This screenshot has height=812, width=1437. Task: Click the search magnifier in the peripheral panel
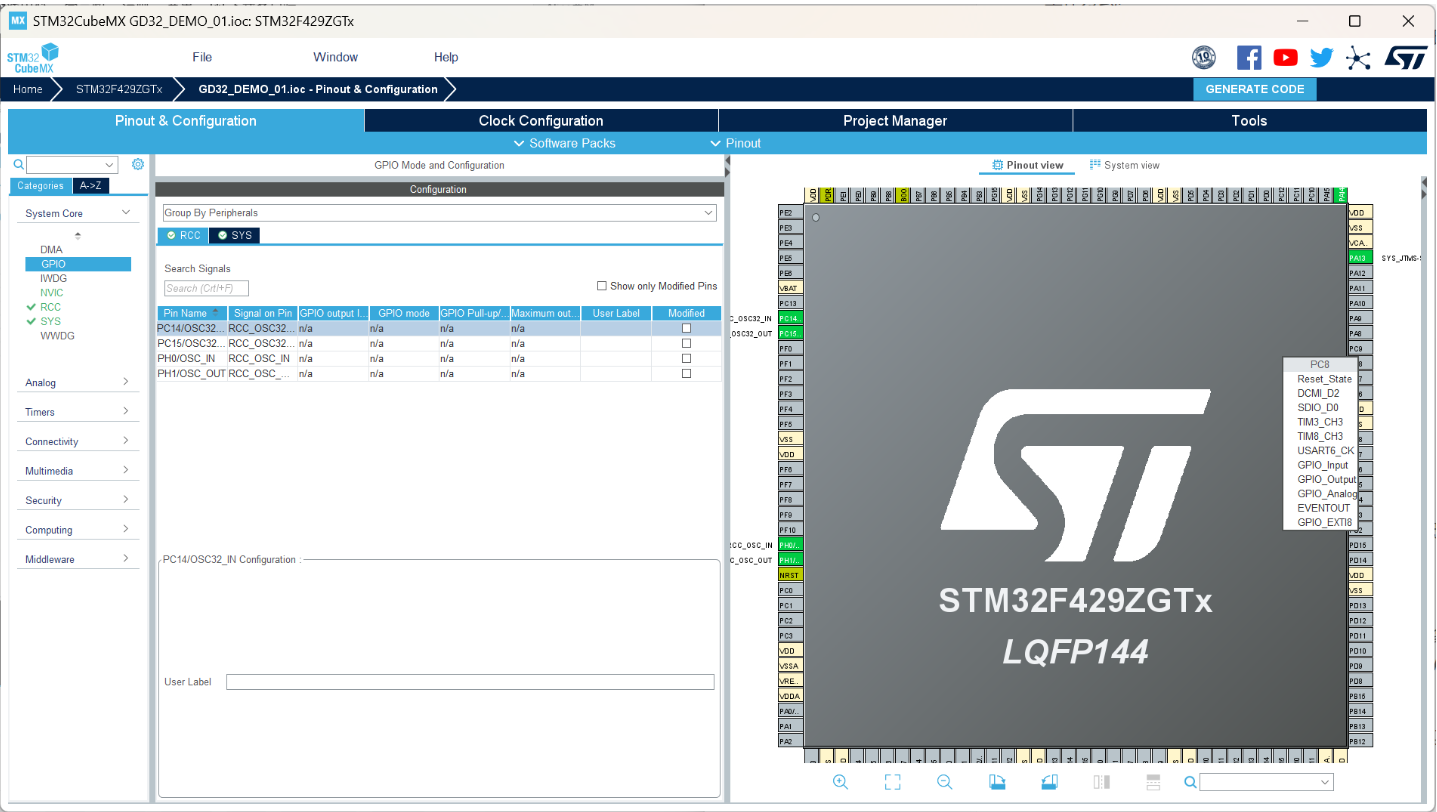(x=18, y=165)
